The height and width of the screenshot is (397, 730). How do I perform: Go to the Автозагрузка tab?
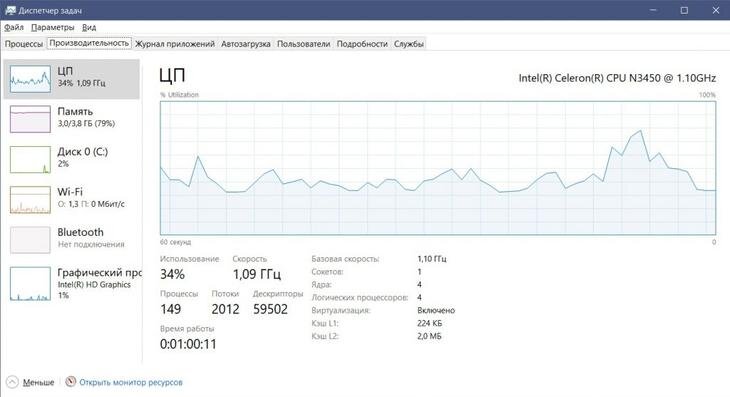[246, 44]
